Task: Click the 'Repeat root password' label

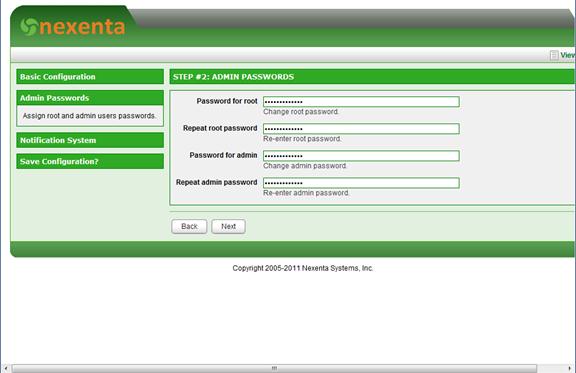Action: point(220,128)
